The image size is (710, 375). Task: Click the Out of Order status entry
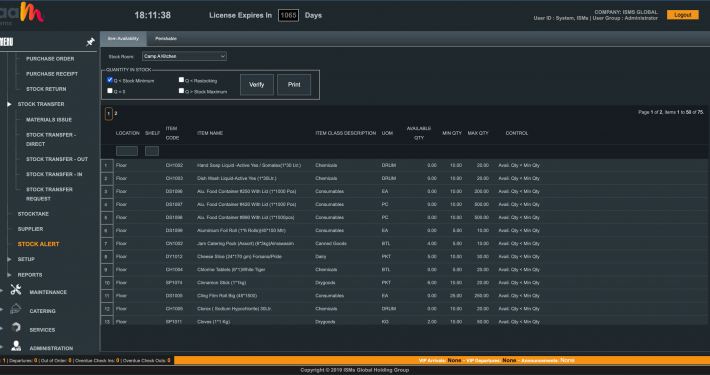pos(57,361)
